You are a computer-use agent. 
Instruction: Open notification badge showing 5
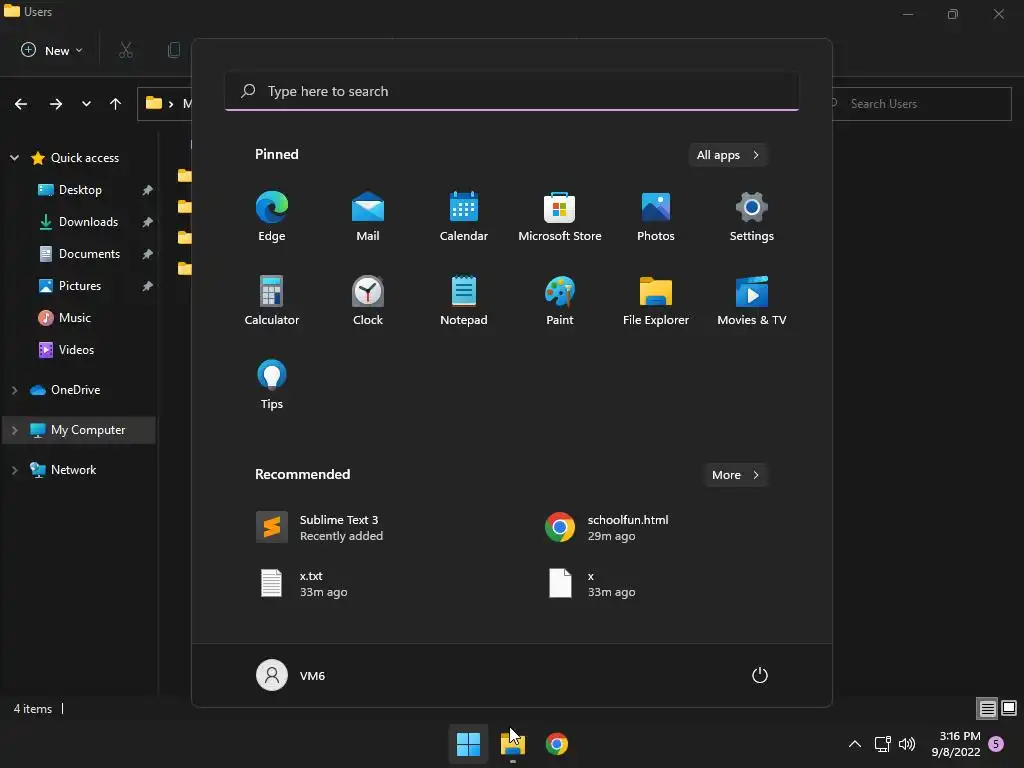click(x=996, y=744)
